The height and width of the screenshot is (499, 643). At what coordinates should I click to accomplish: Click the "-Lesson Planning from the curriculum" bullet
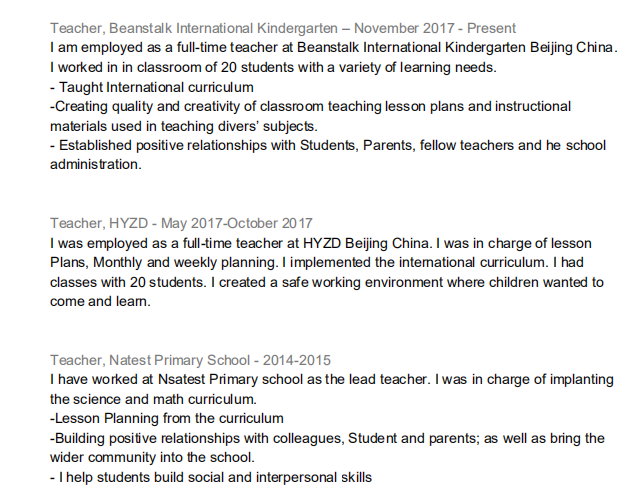point(167,418)
